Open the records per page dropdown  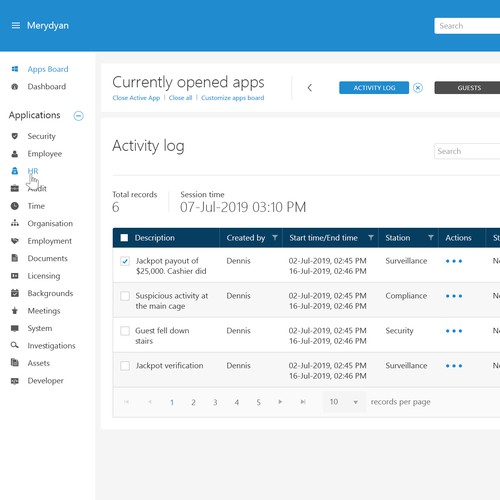[344, 402]
